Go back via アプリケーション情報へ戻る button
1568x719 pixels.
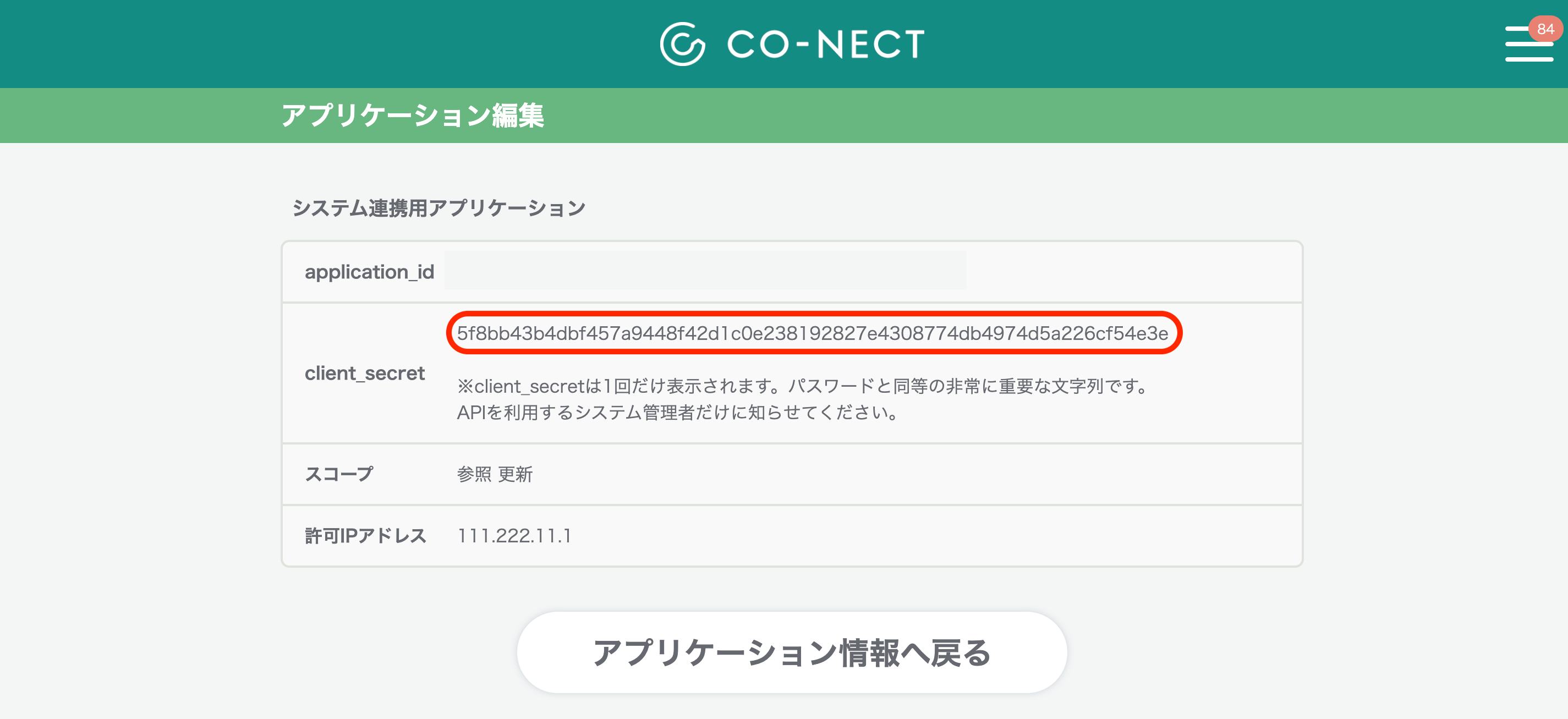click(792, 652)
